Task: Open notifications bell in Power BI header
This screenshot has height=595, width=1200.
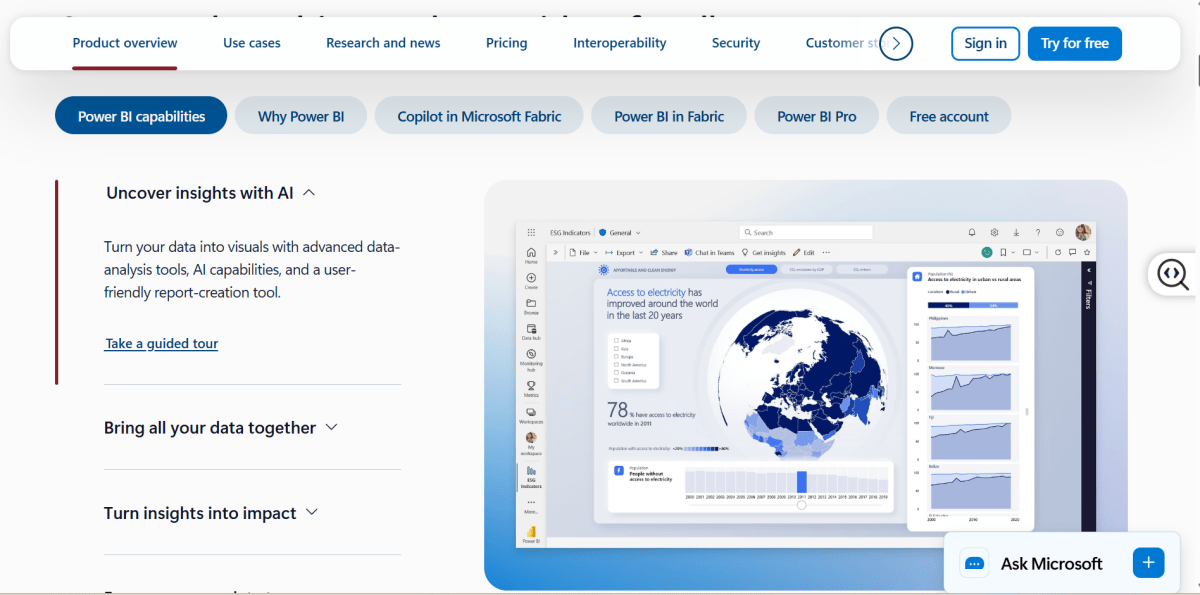Action: (x=972, y=232)
